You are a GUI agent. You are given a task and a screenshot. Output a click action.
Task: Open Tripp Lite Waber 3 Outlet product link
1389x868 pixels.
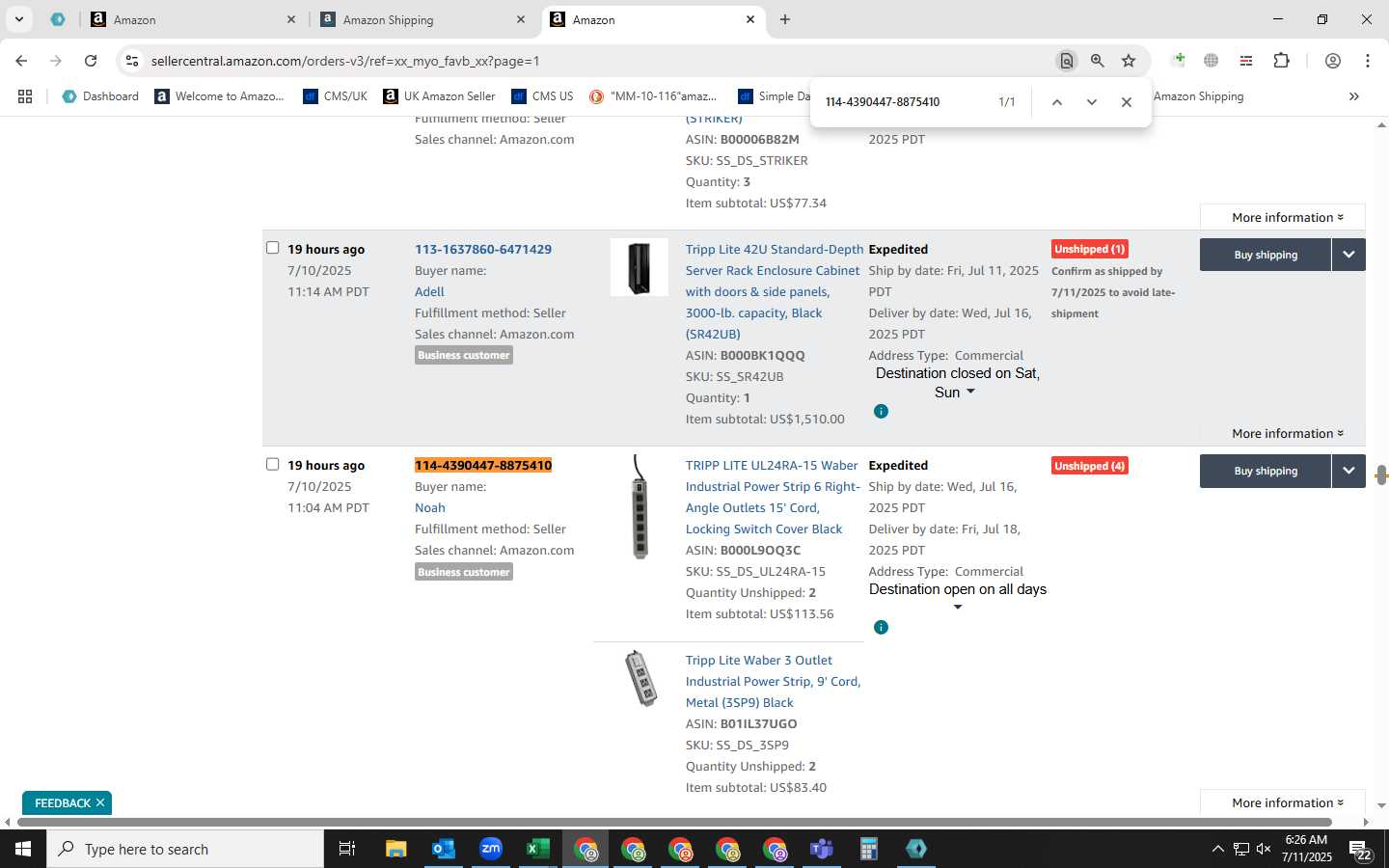(773, 681)
